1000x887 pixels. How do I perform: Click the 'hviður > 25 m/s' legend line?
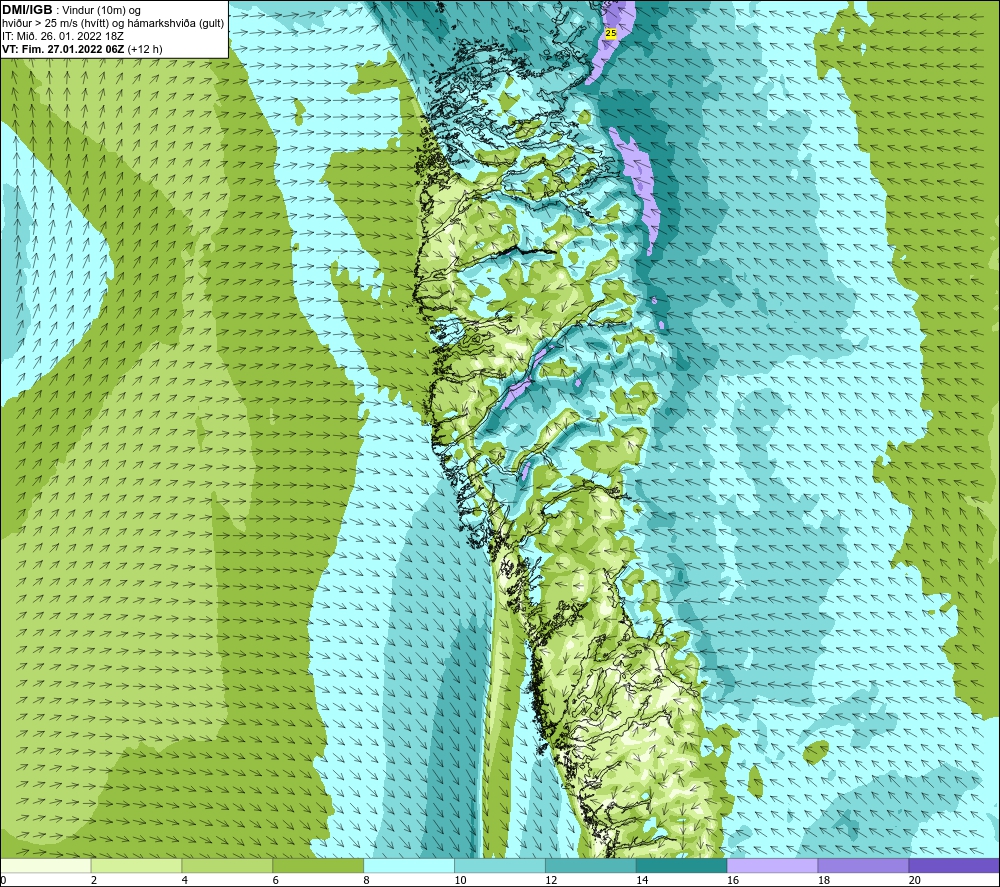click(113, 24)
